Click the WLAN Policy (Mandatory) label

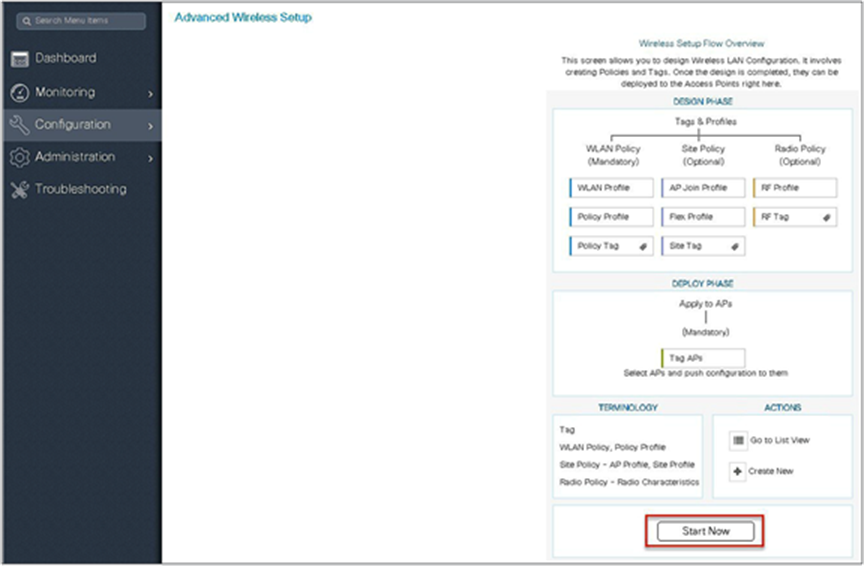(613, 155)
